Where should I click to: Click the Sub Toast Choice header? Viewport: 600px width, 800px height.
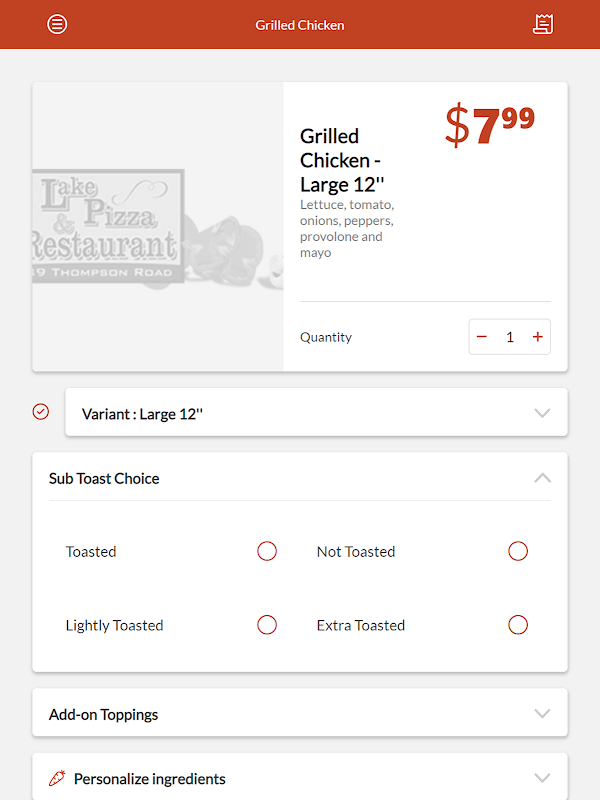(x=104, y=478)
